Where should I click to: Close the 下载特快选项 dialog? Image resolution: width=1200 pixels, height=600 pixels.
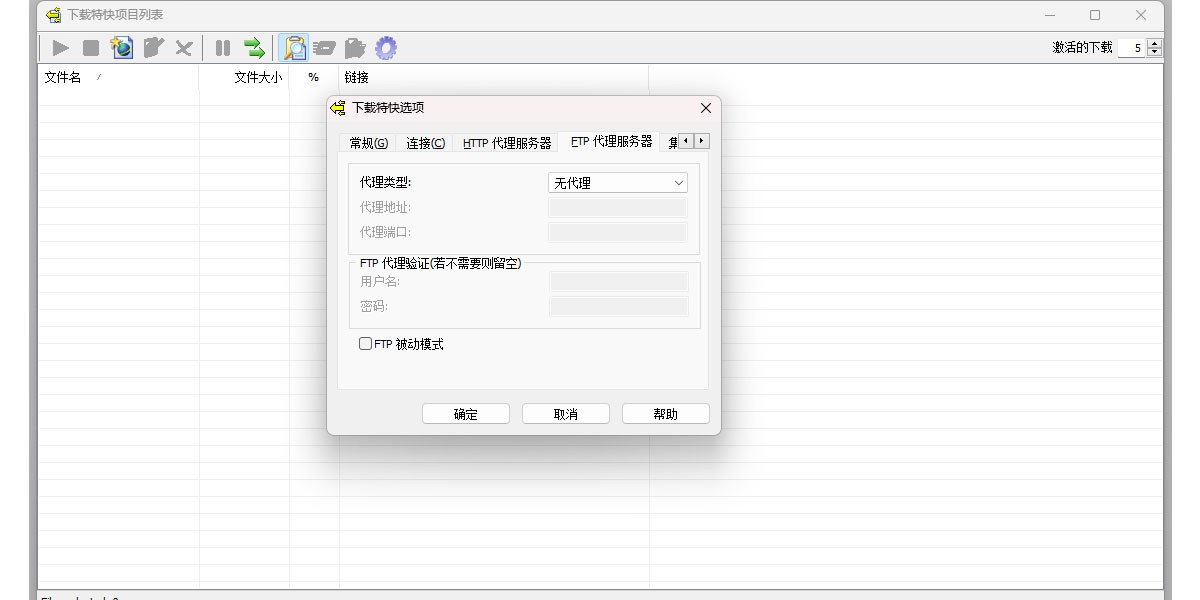tap(706, 108)
